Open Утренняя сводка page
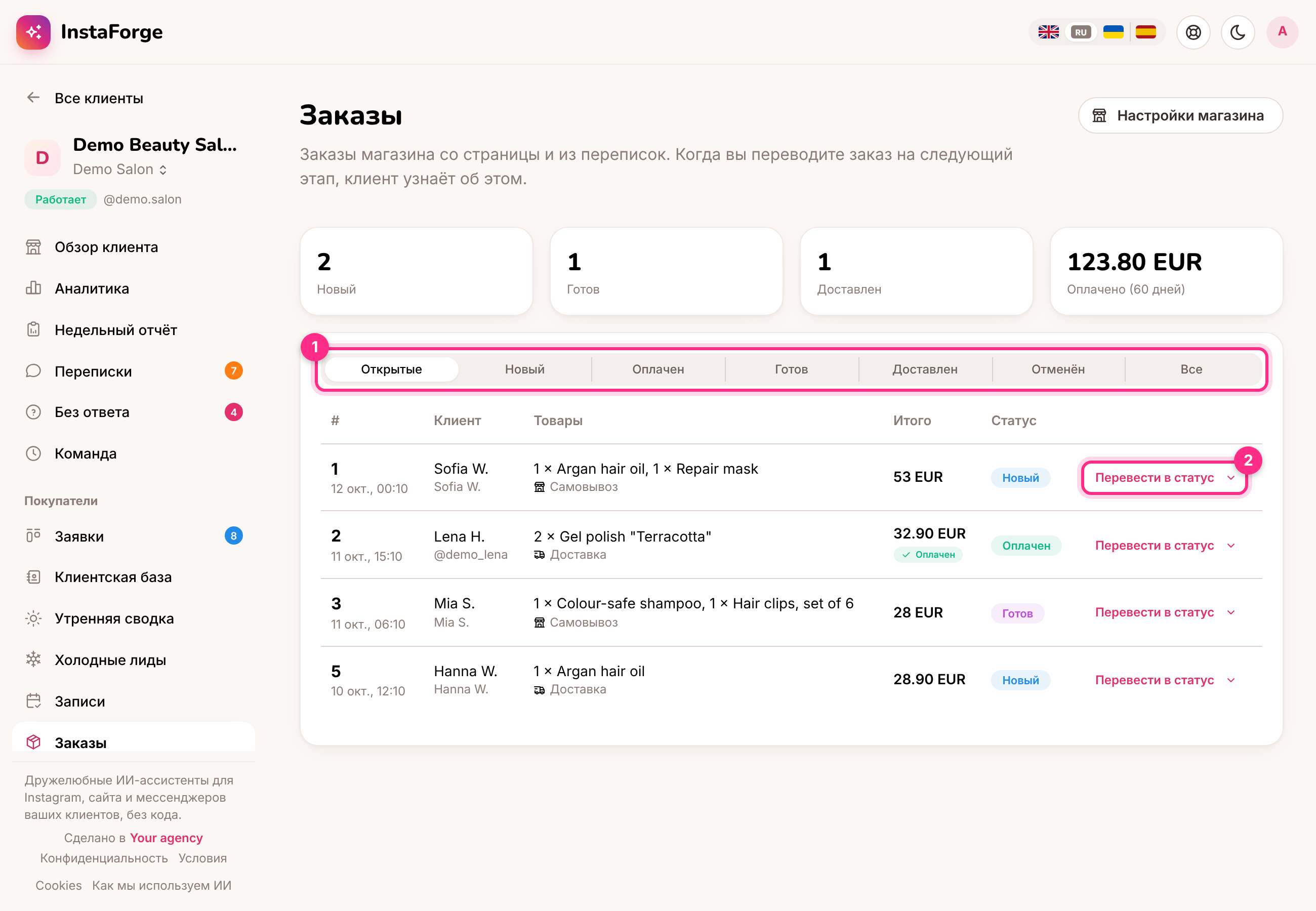 [x=134, y=618]
